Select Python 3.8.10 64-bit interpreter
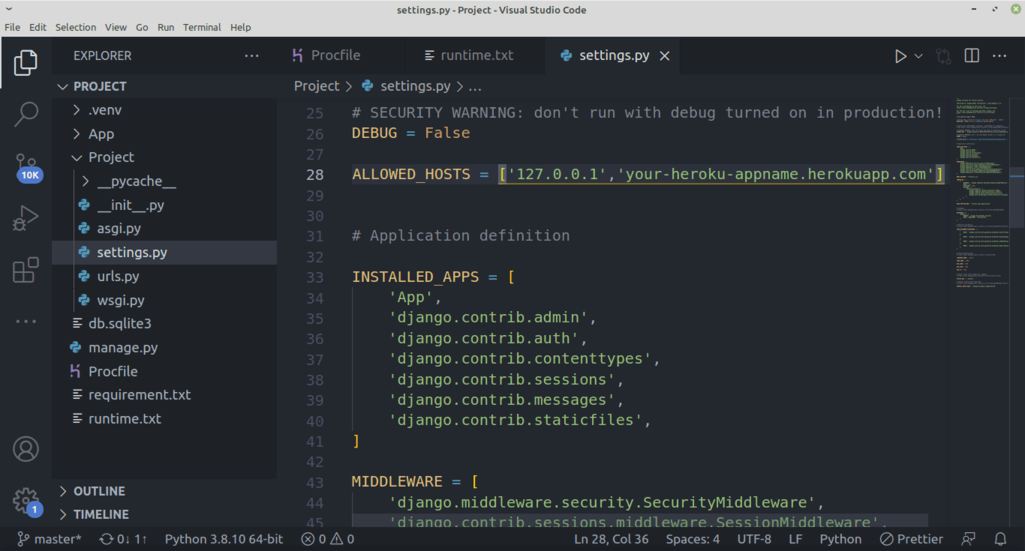Viewport: 1025px width, 551px height. [x=224, y=539]
